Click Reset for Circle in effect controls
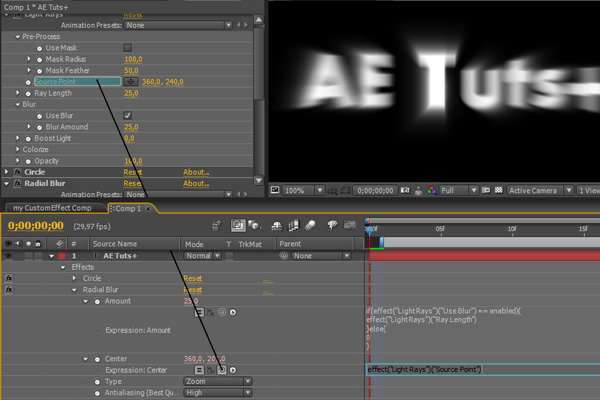Screen dimensions: 600x400 pos(132,172)
